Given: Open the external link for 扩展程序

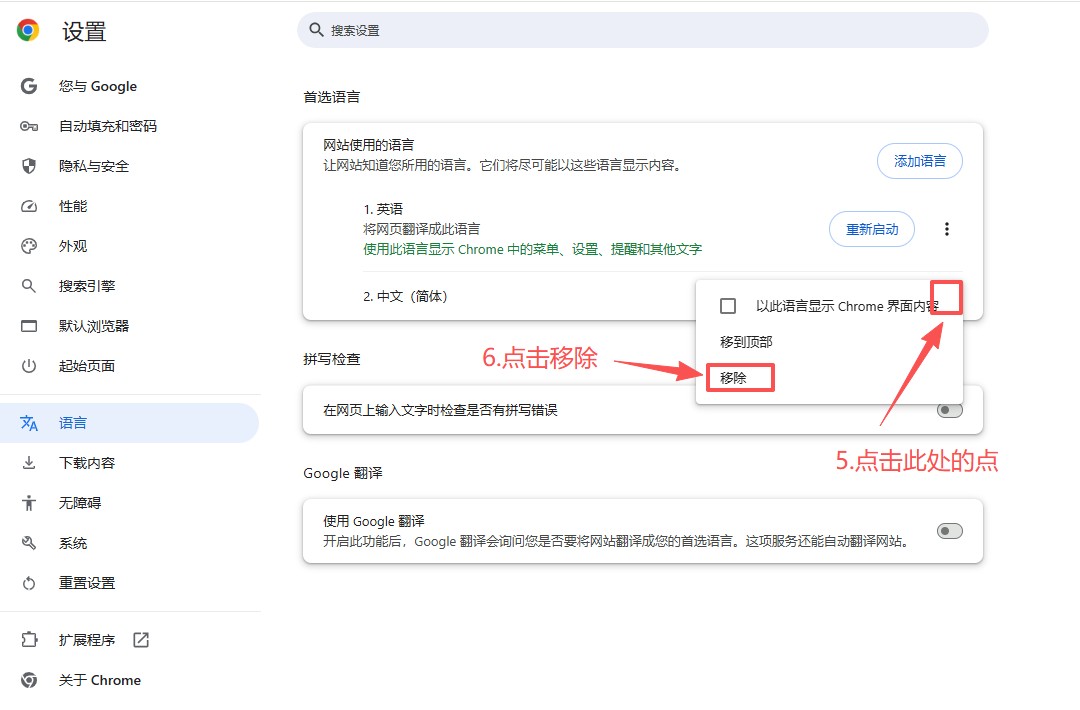Looking at the screenshot, I should click(x=141, y=640).
